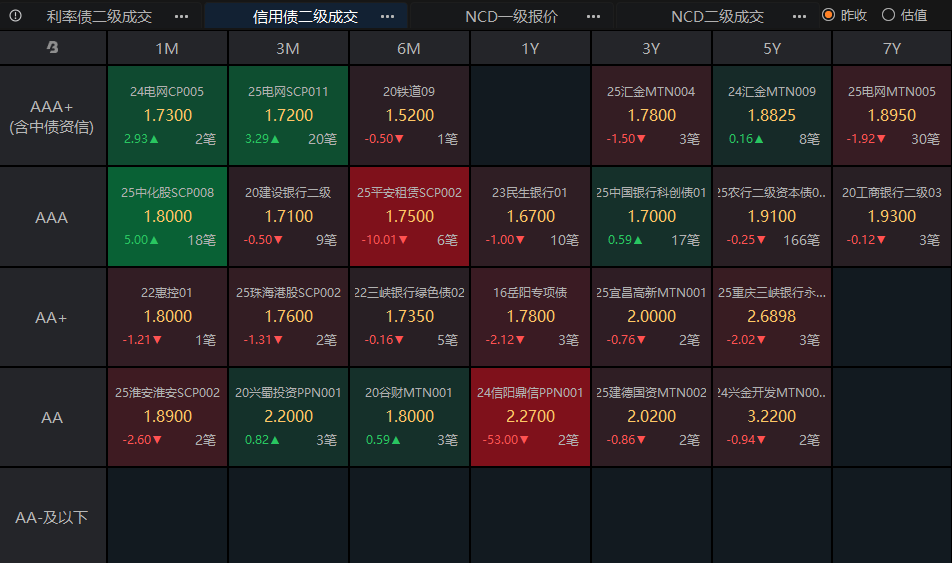Open the NCD一级报价 tab
This screenshot has height=563, width=952.
pos(511,16)
